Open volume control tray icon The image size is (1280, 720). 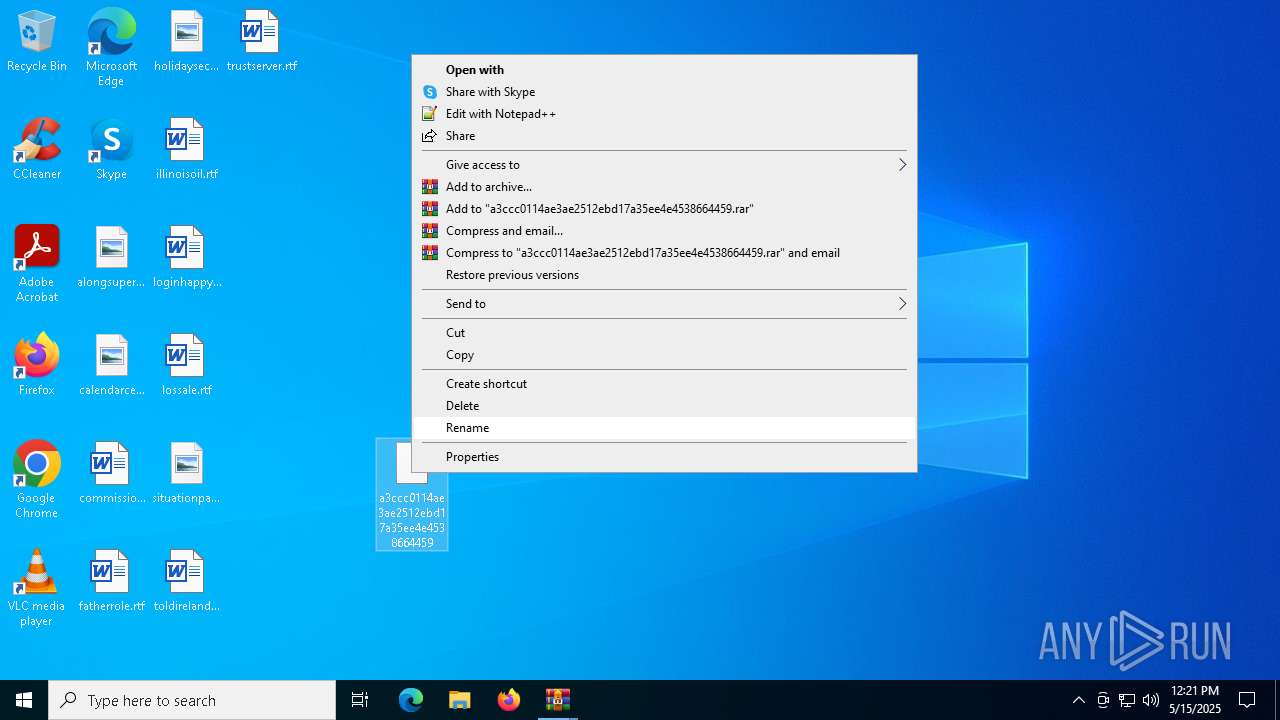click(1151, 700)
